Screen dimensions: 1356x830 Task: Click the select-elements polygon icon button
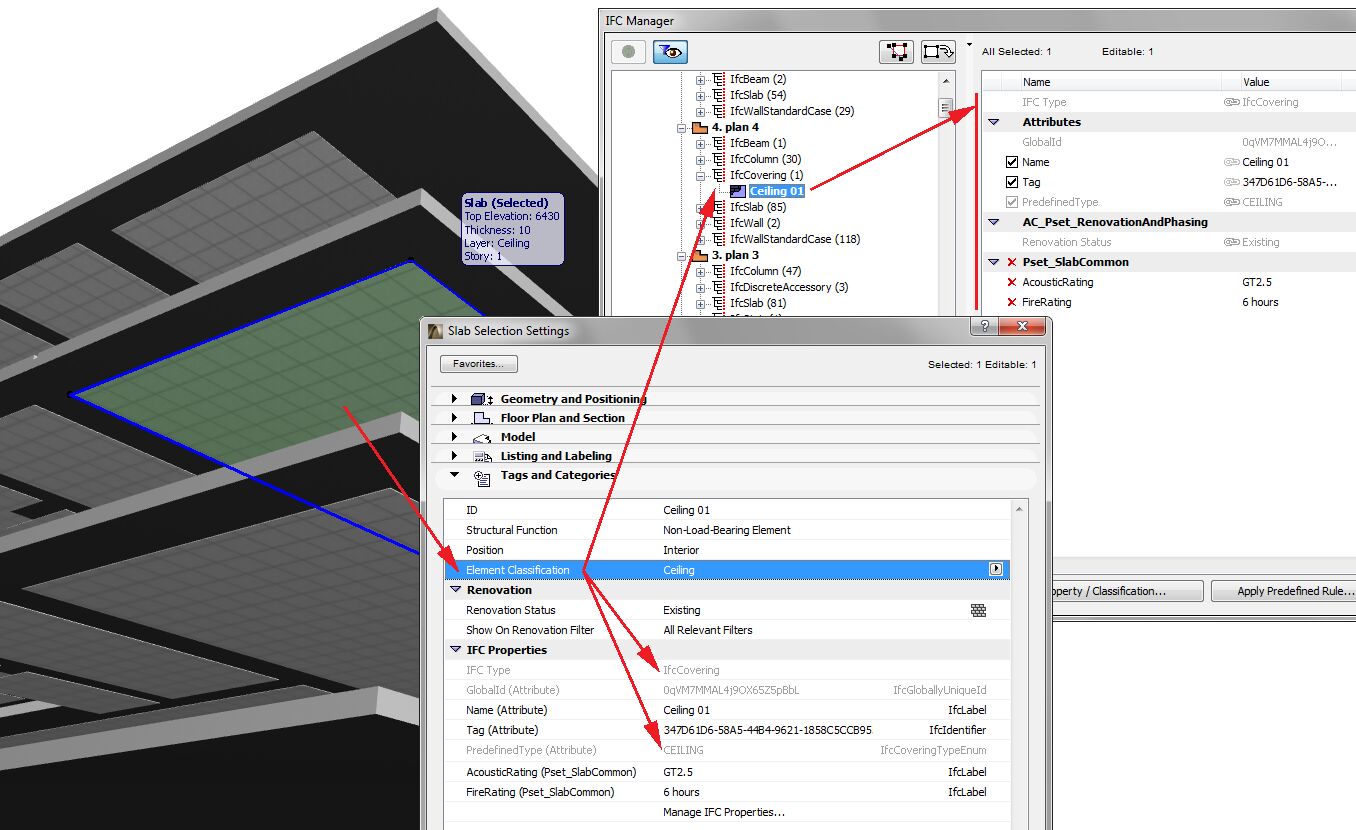[x=896, y=52]
